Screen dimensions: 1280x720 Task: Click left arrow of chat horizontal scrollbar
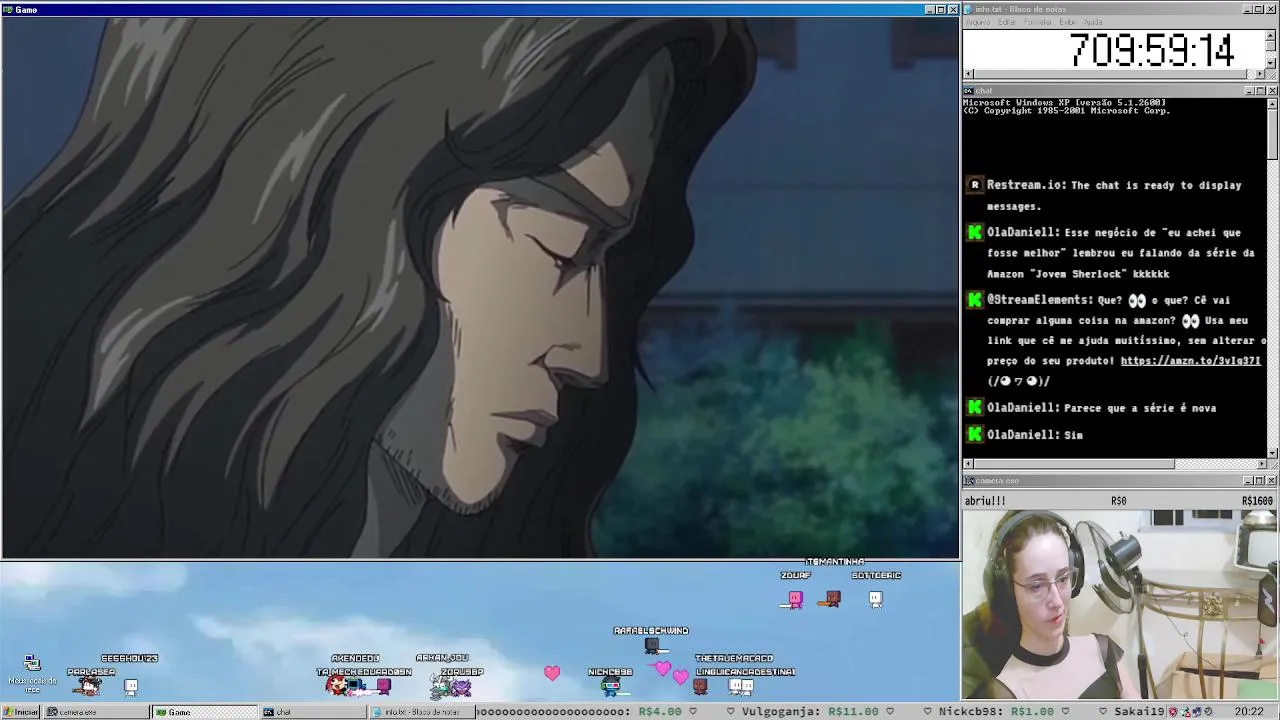pos(968,464)
